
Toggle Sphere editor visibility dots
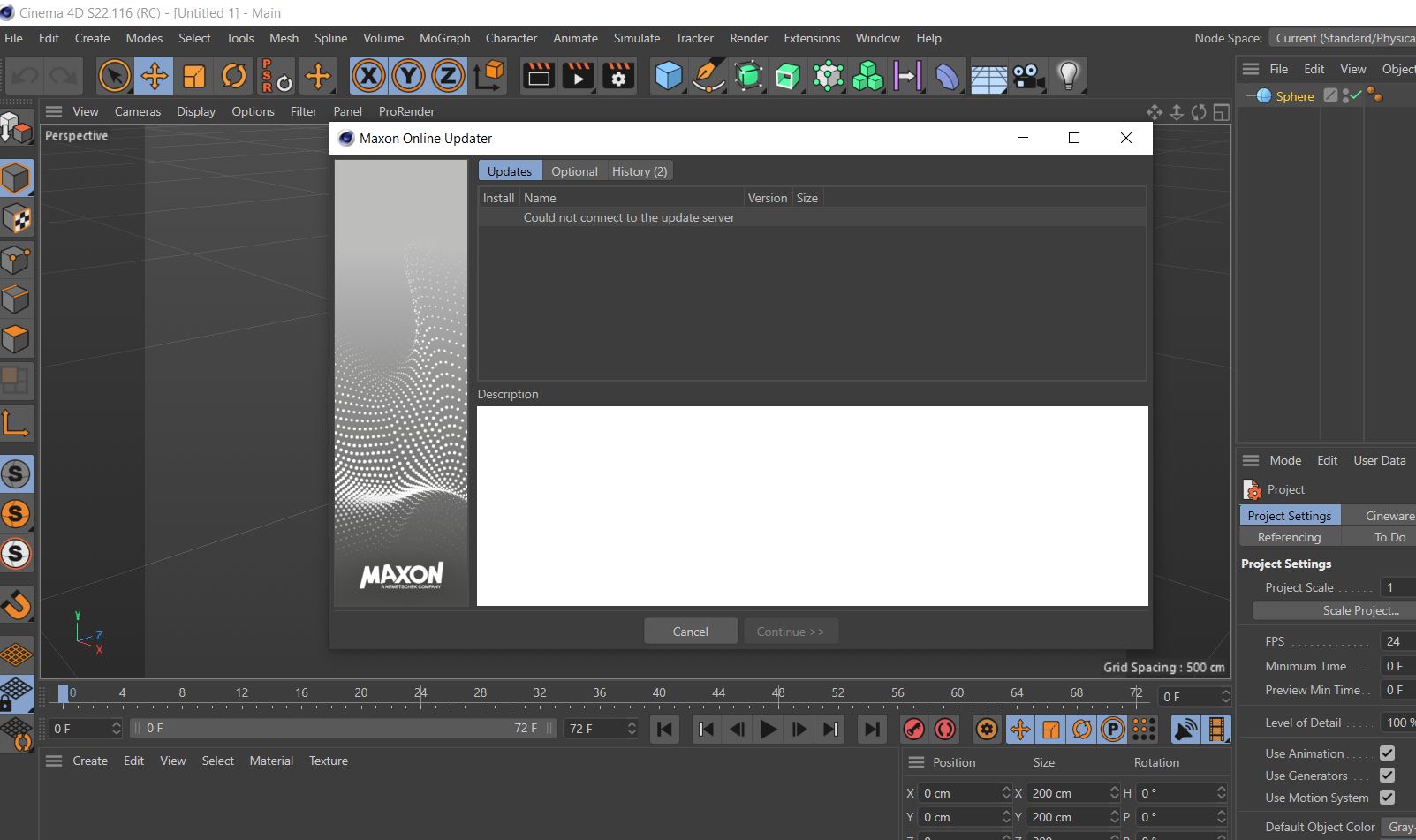(x=1344, y=95)
